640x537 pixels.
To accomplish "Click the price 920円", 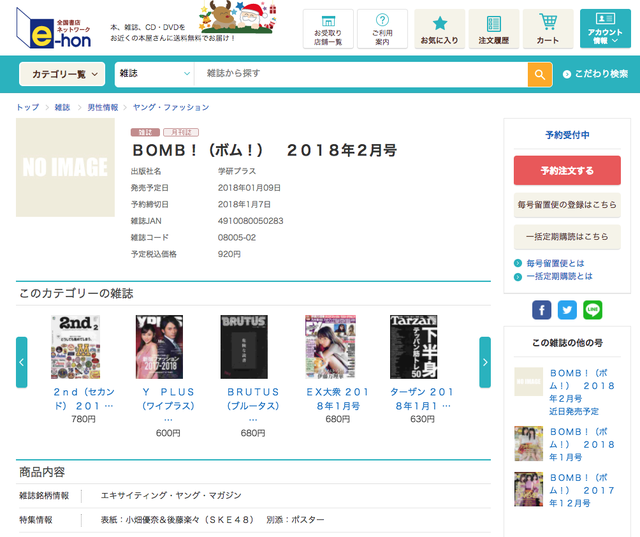I will 229,254.
